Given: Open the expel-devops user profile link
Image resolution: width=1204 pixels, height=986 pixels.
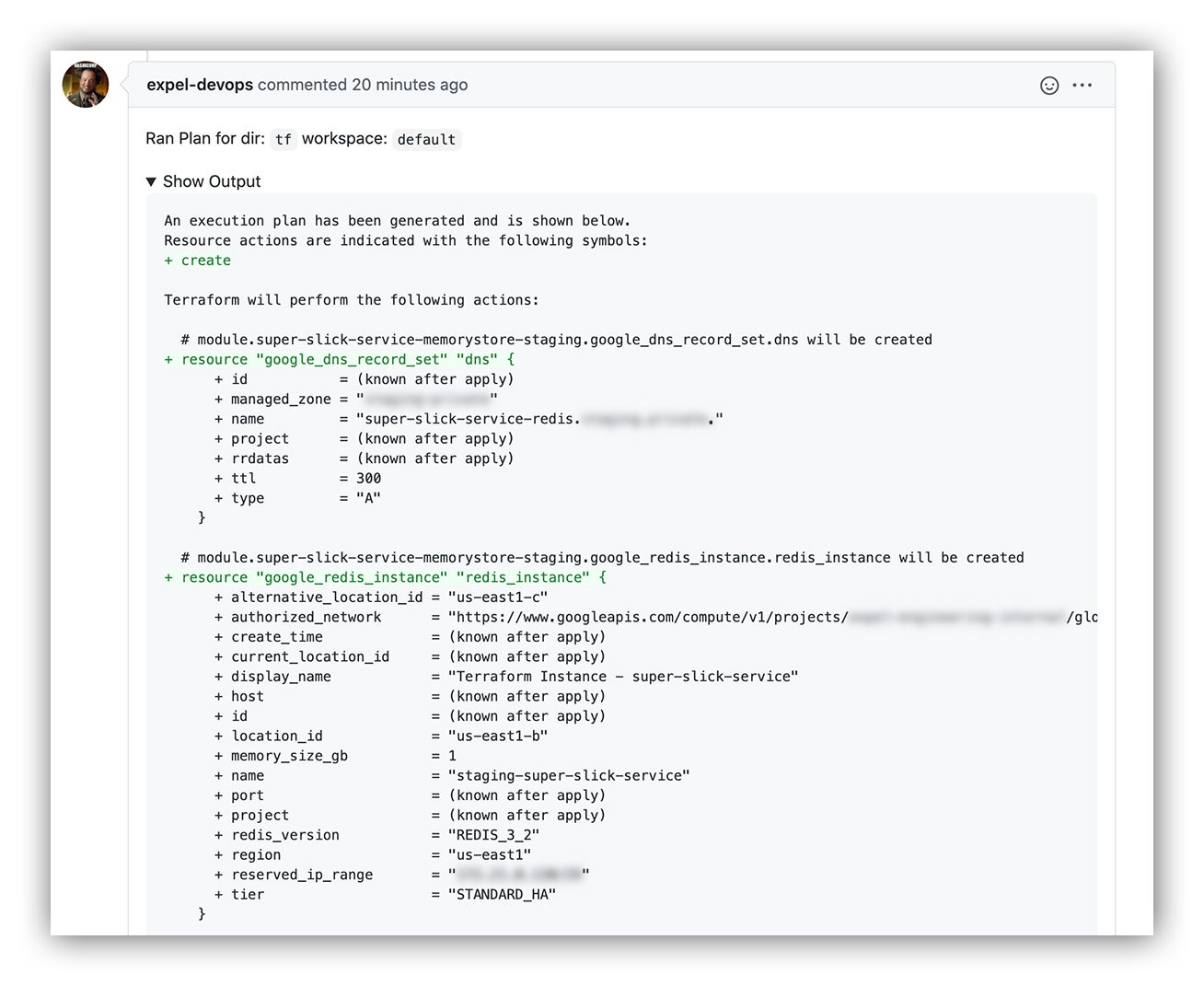Looking at the screenshot, I should click(x=200, y=85).
